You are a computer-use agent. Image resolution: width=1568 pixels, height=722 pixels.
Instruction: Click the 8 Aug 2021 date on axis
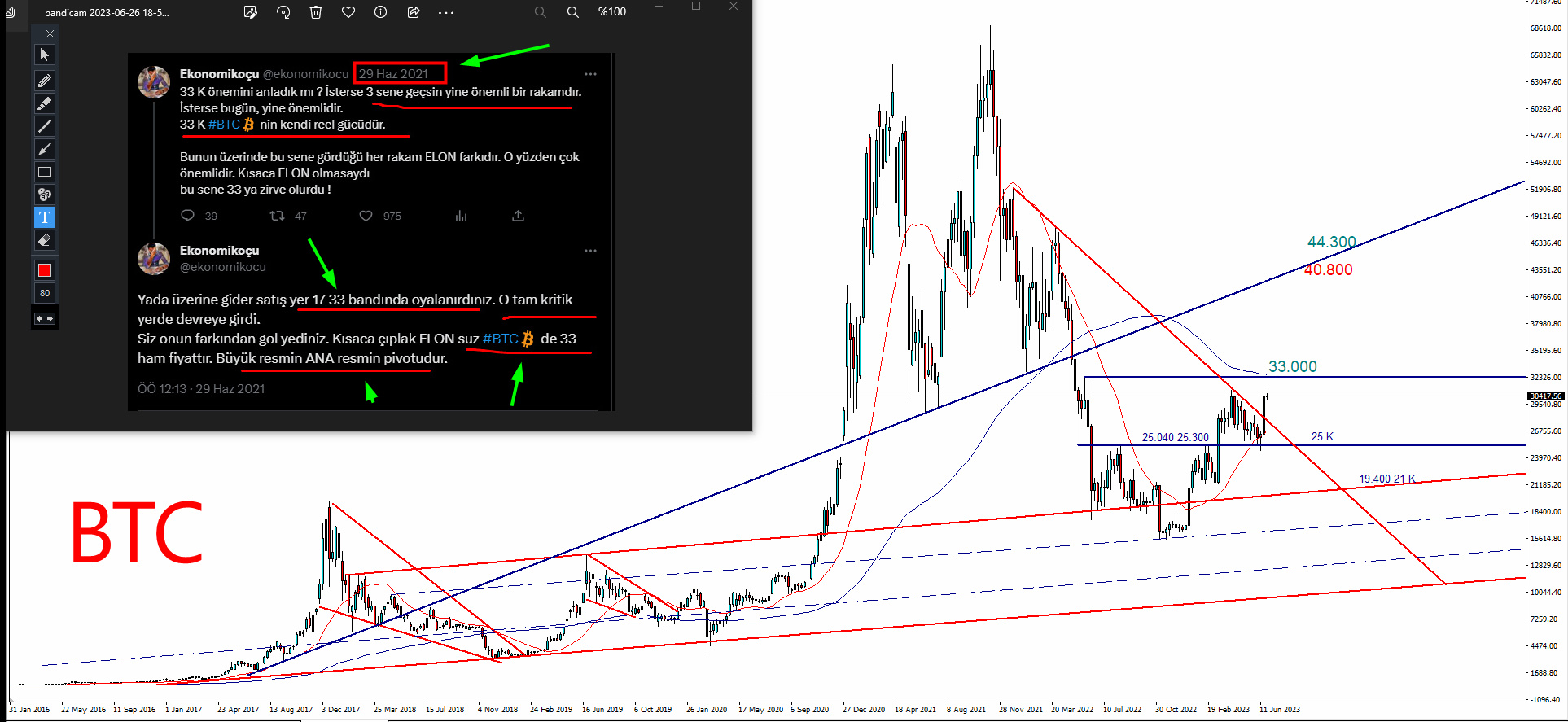click(x=966, y=710)
